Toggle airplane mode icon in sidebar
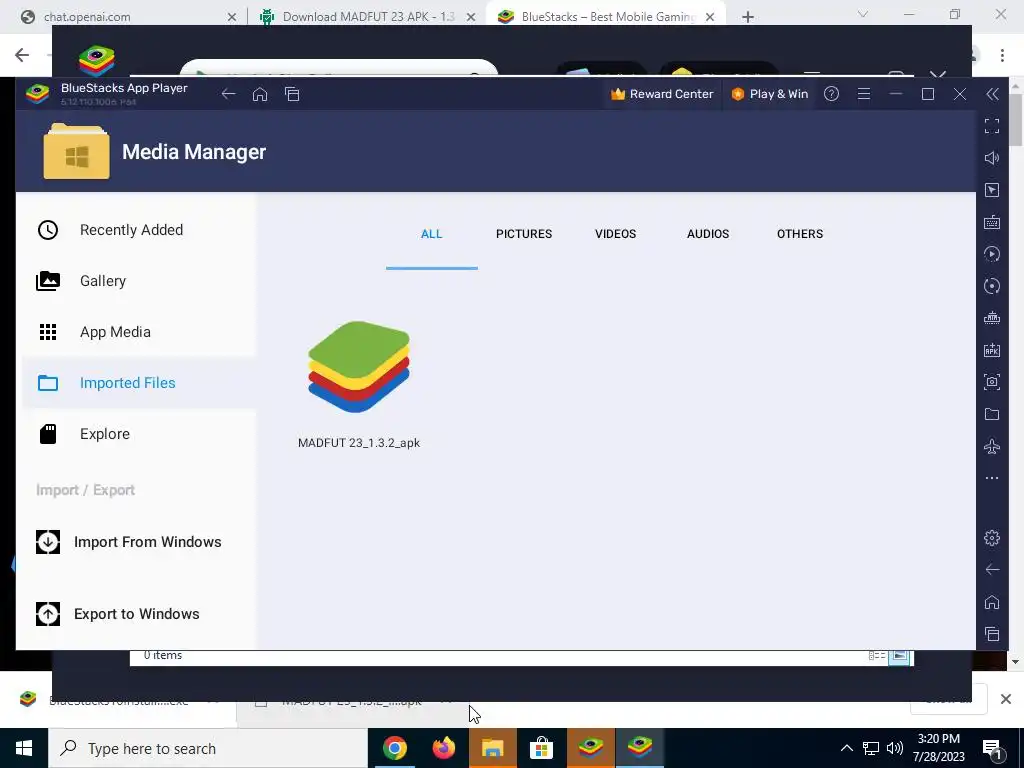This screenshot has width=1024, height=768. pyautogui.click(x=992, y=447)
